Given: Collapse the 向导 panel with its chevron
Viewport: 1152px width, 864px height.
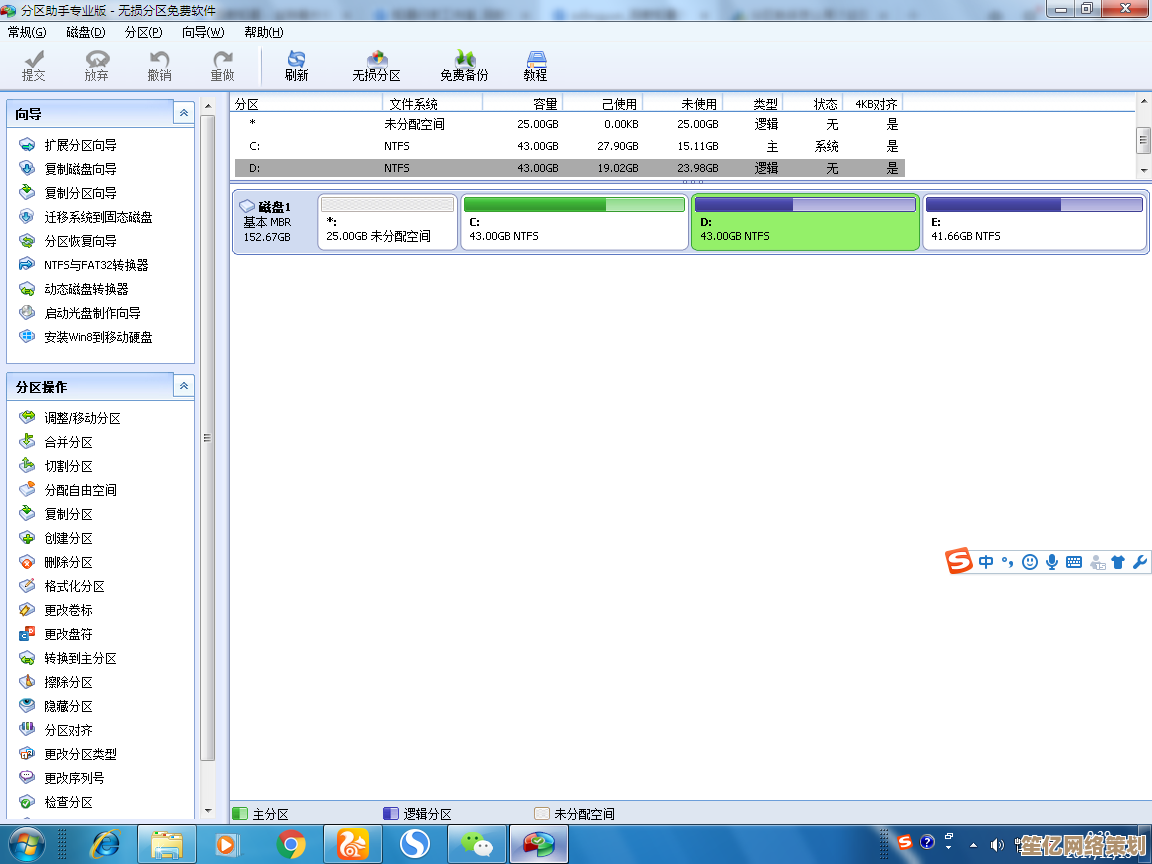Looking at the screenshot, I should (183, 113).
